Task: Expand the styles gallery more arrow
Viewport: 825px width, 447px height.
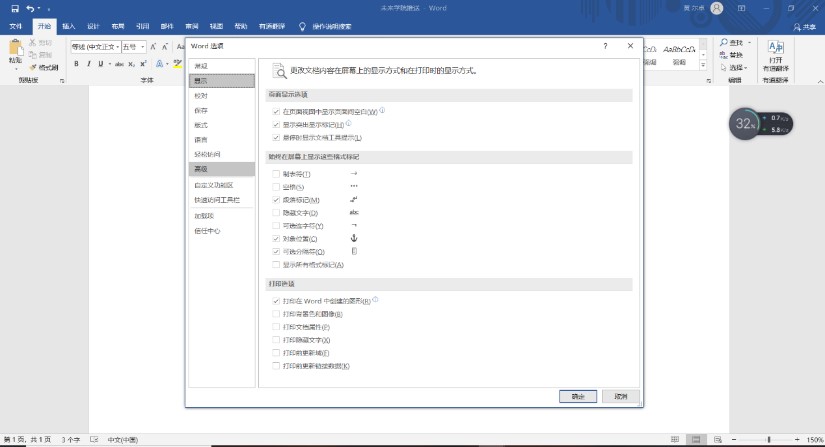Action: 702,65
